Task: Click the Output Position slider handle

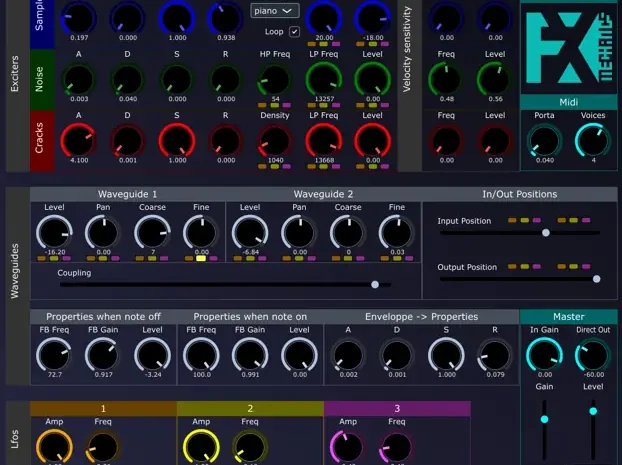Action: pos(596,279)
